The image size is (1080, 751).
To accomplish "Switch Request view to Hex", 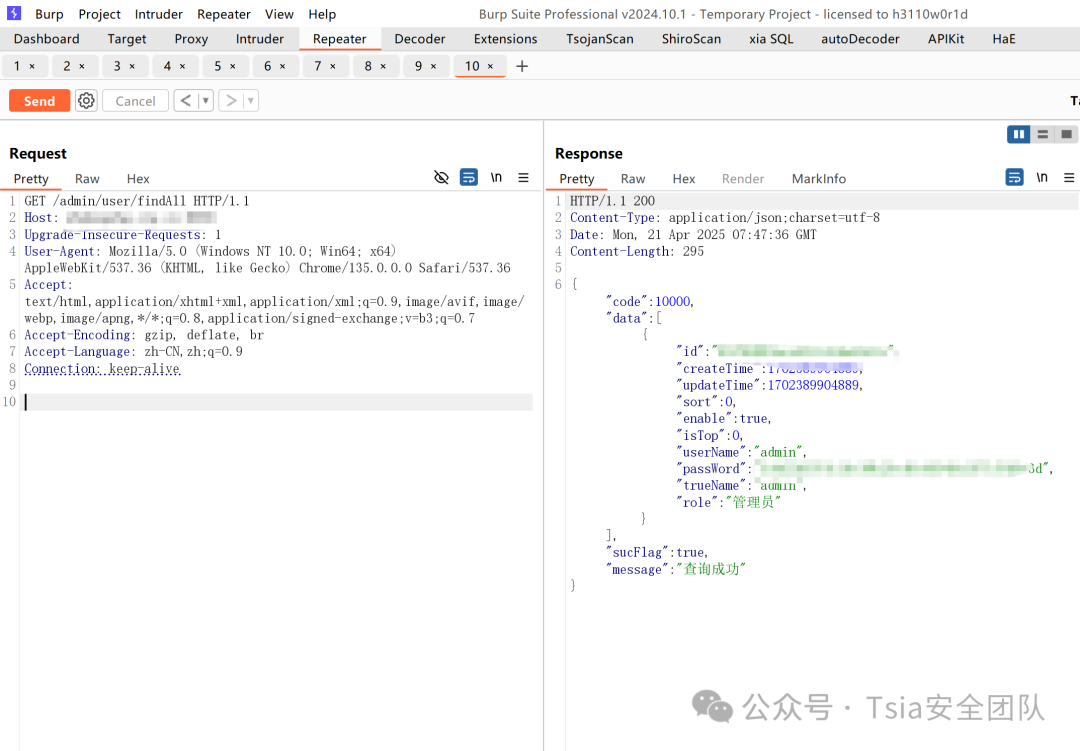I will point(138,178).
